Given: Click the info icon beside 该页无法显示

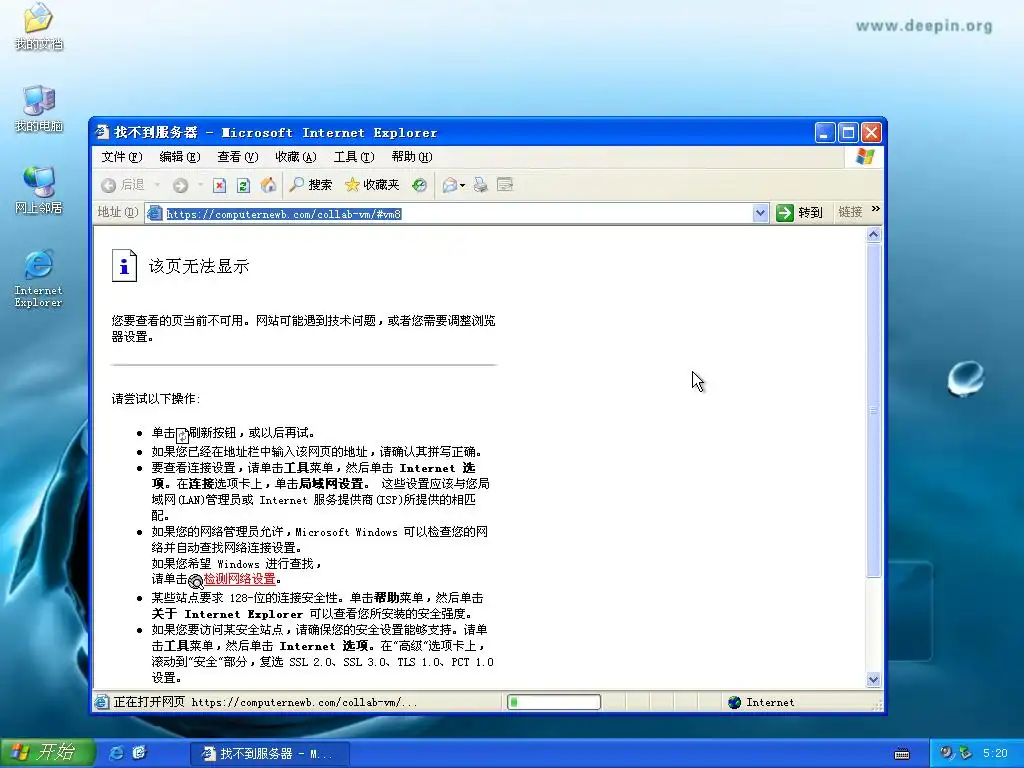Looking at the screenshot, I should pos(124,266).
